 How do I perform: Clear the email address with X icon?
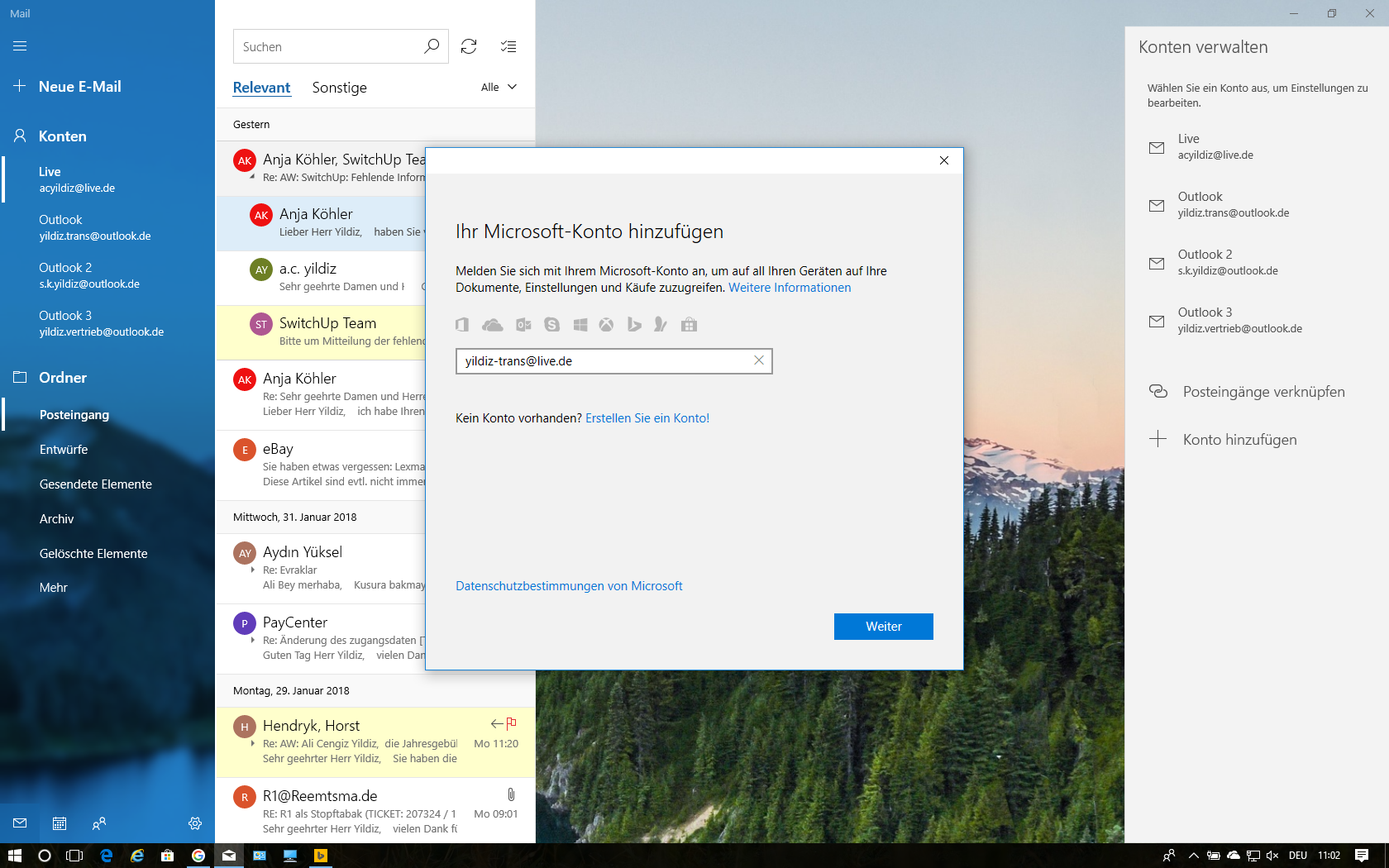click(x=758, y=360)
